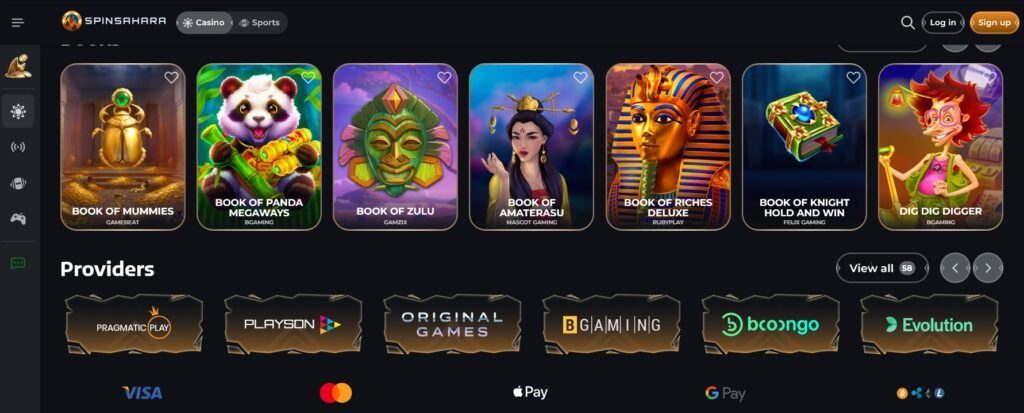Open the casino chip sidebar icon
This screenshot has height=413, width=1024.
(x=18, y=111)
